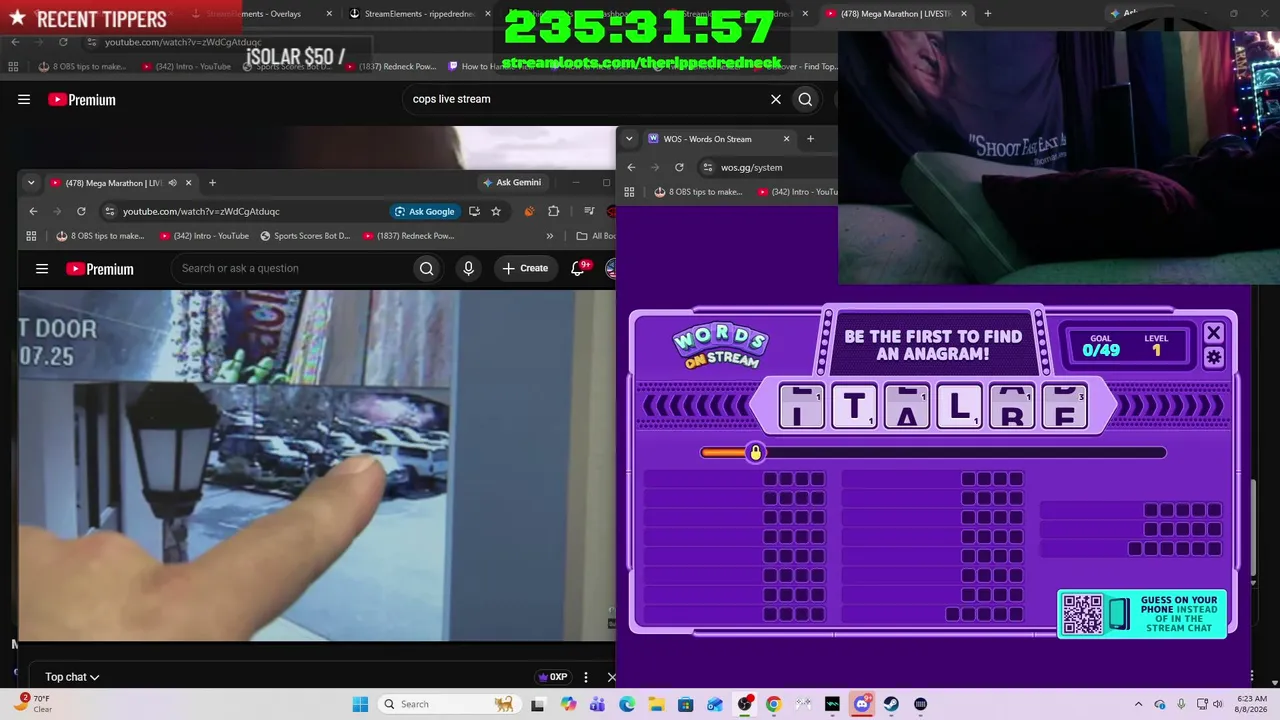1280x720 pixels.
Task: Click the YouTube search magnifier in Mega Marathon window
Action: pyautogui.click(x=427, y=268)
